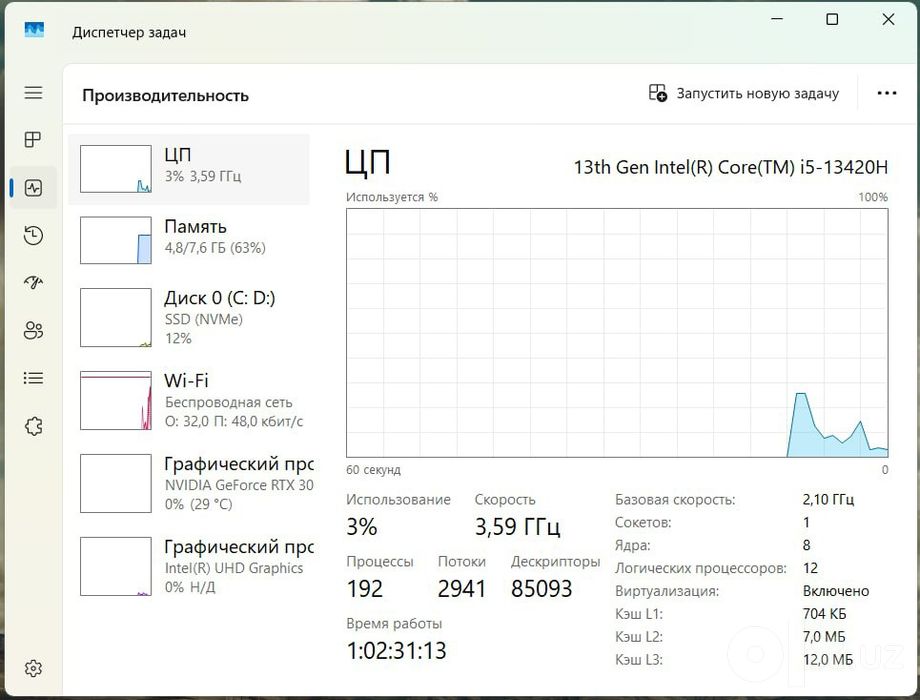The height and width of the screenshot is (700, 920).
Task: Click 'Запустить новую задачу' button
Action: (744, 93)
